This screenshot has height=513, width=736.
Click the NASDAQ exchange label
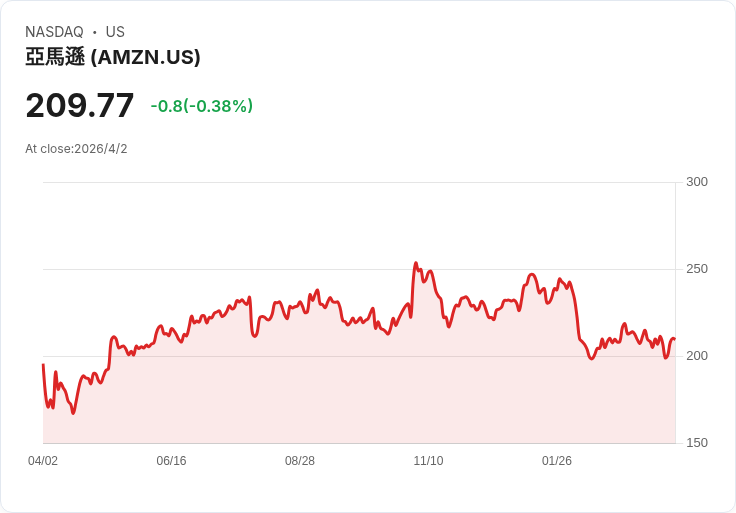54,32
